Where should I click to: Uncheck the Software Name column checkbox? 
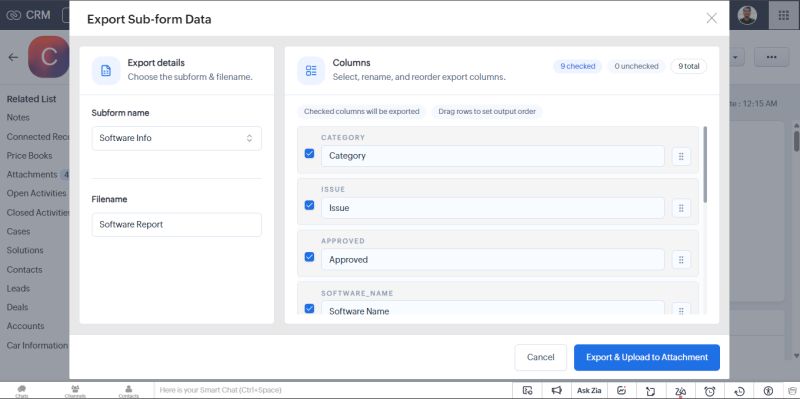pyautogui.click(x=309, y=308)
